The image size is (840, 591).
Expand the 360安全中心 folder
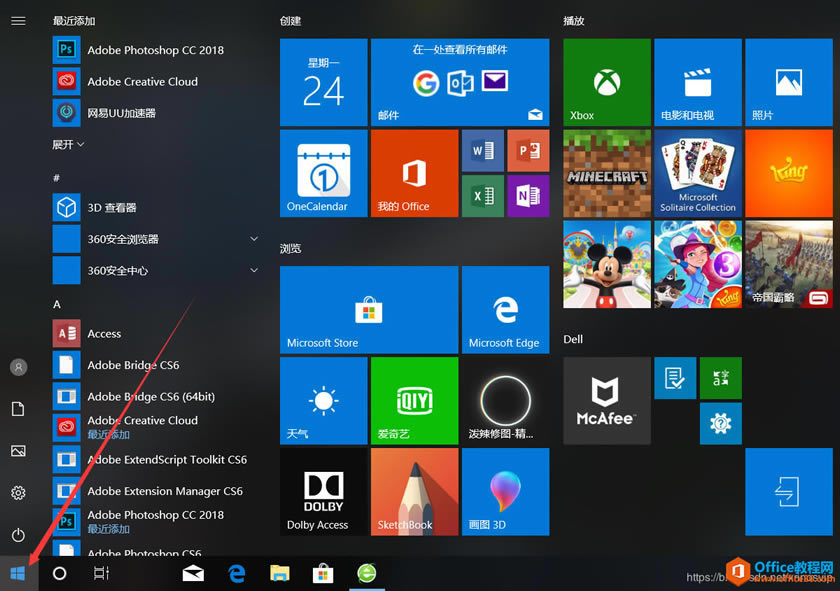156,271
